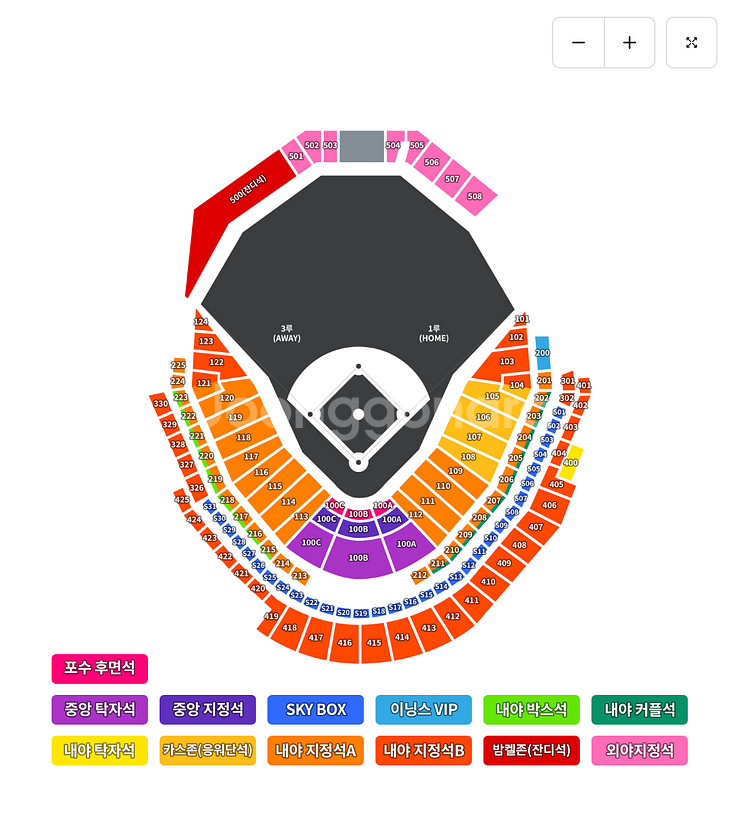Pick the SKY BOX legend label
The width and height of the screenshot is (750, 824).
click(315, 709)
